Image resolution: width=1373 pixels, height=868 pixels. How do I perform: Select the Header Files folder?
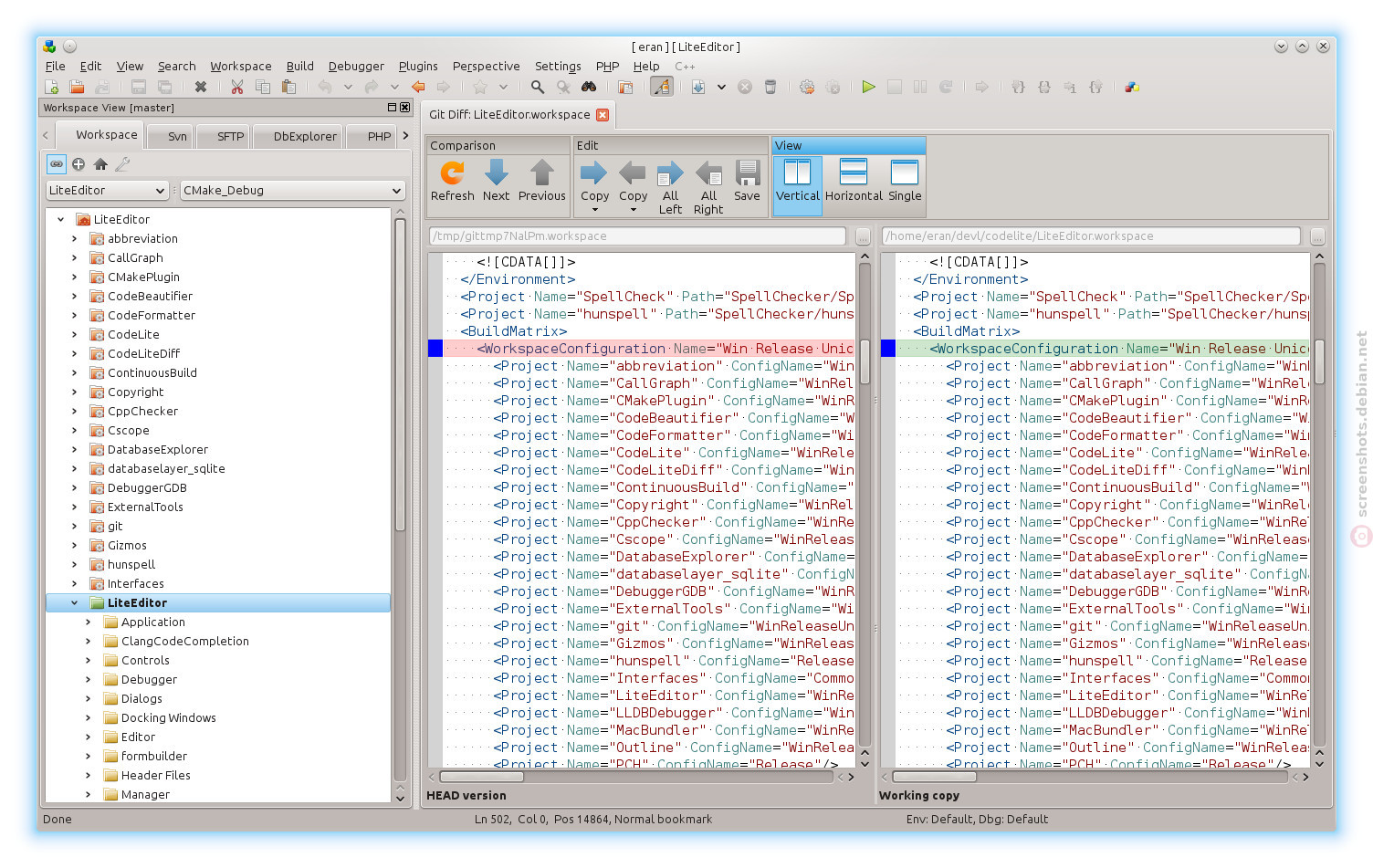click(155, 776)
